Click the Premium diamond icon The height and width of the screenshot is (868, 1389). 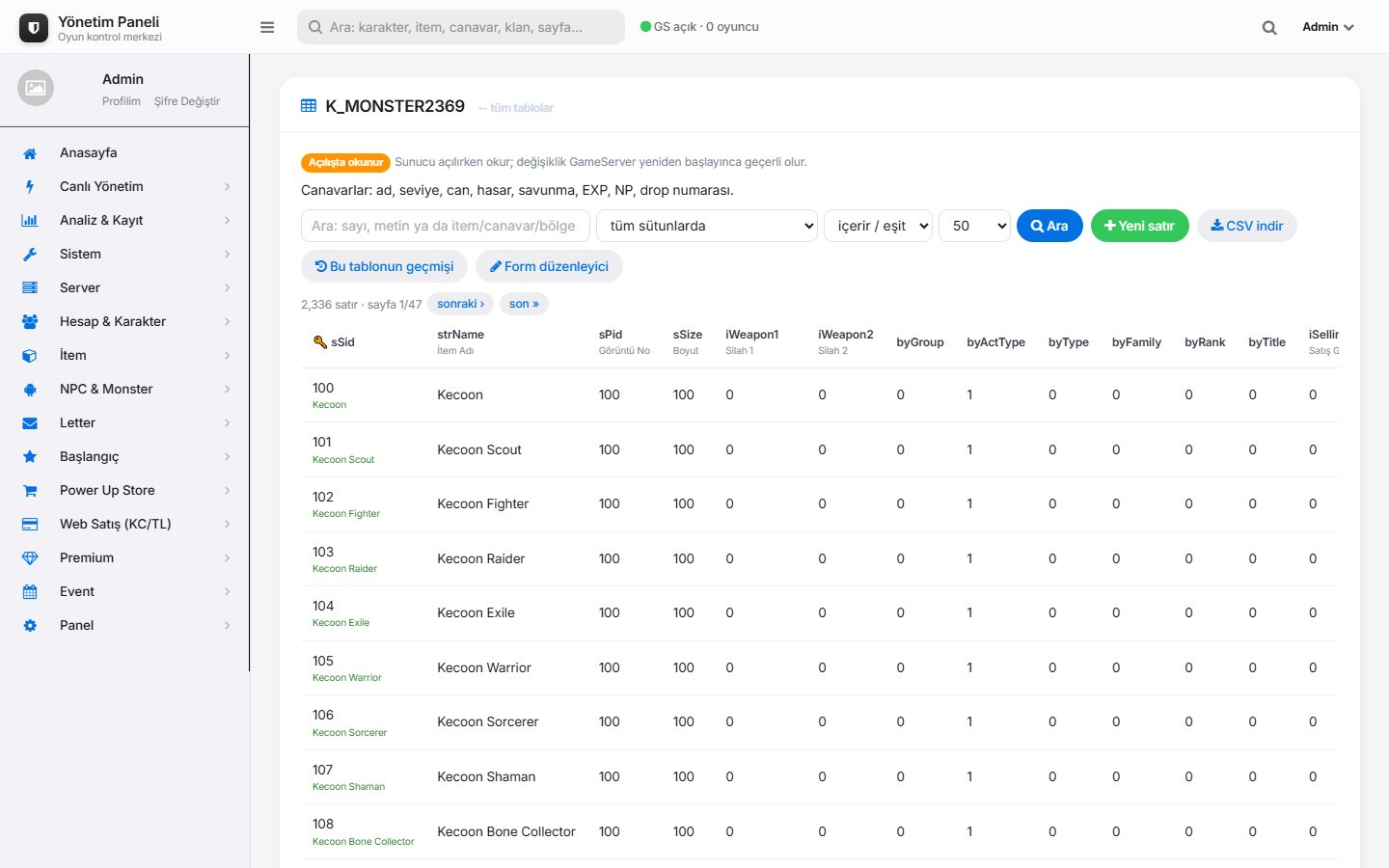(30, 558)
